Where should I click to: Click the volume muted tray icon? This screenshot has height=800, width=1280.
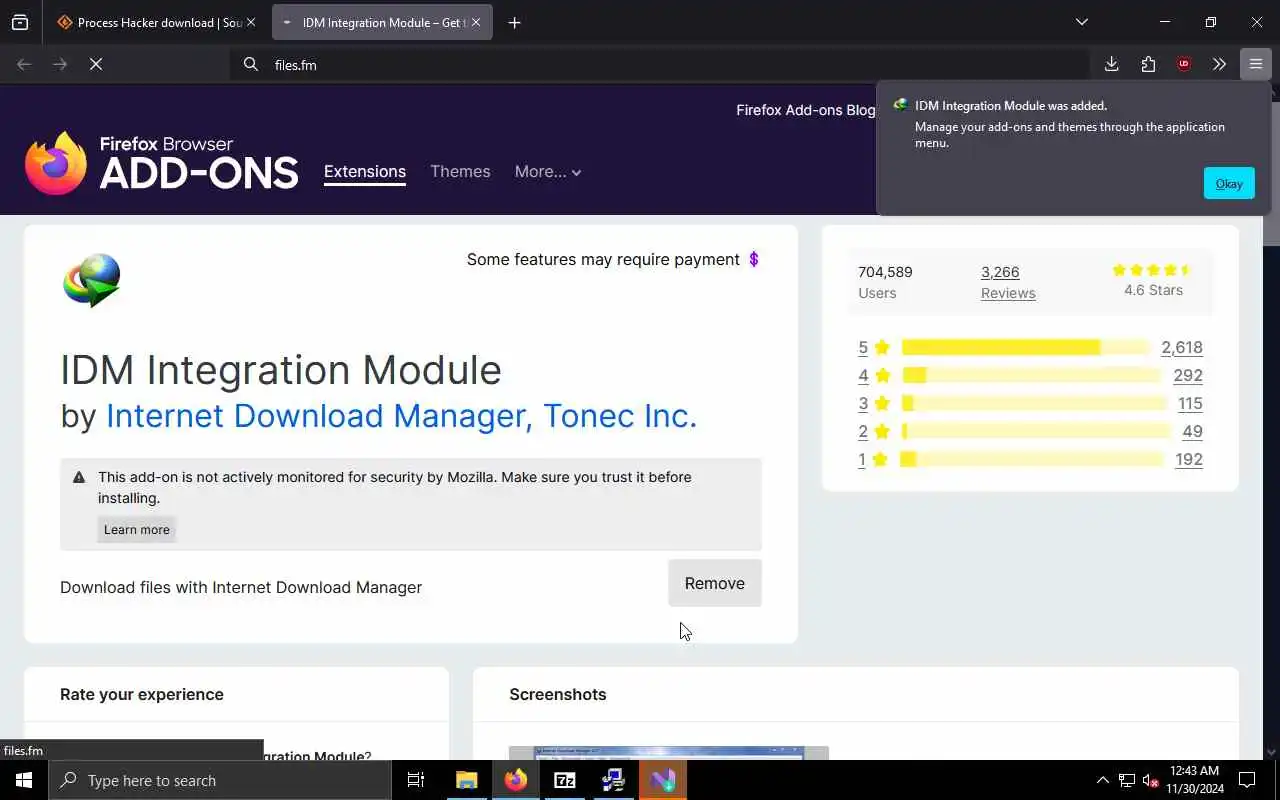(1150, 780)
